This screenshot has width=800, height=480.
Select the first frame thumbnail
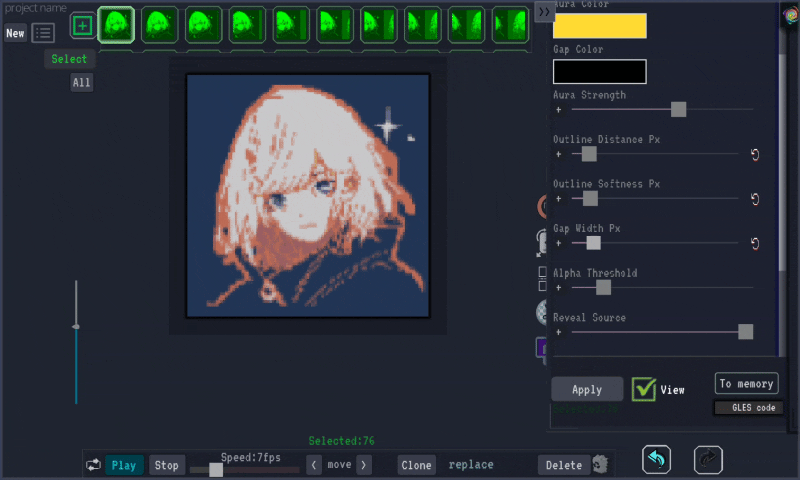click(116, 24)
